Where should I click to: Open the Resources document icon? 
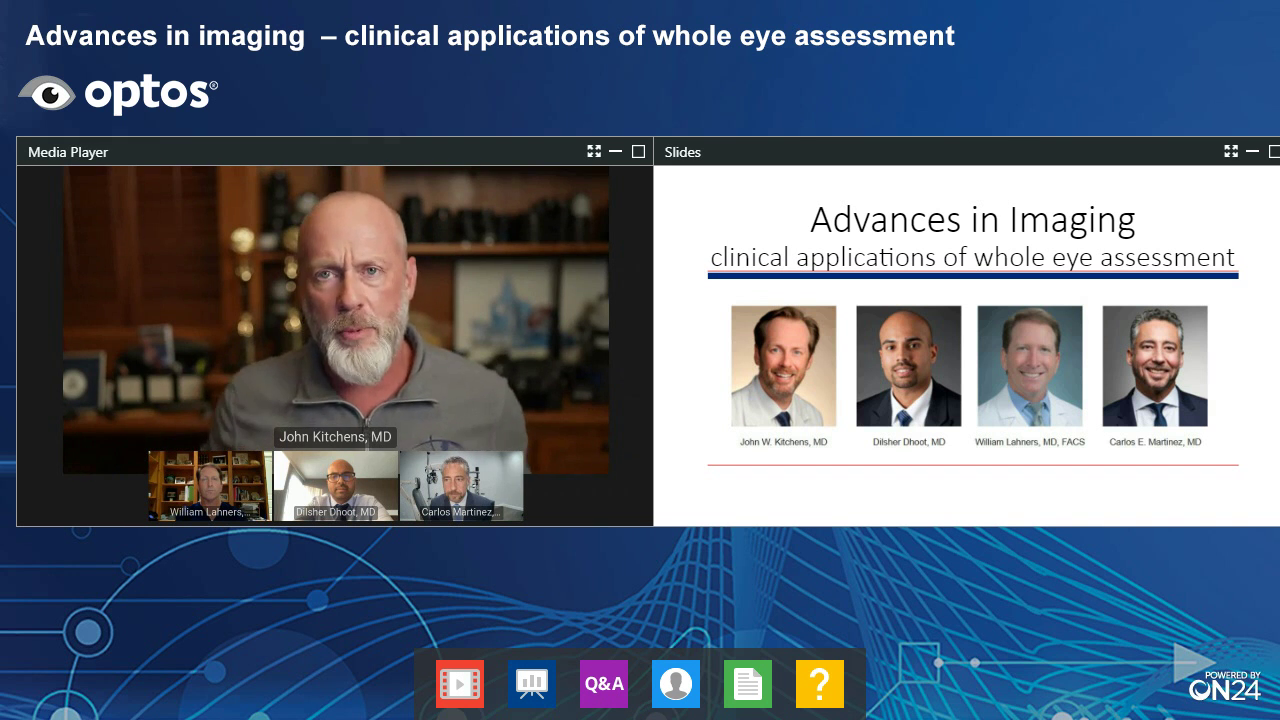pyautogui.click(x=748, y=684)
